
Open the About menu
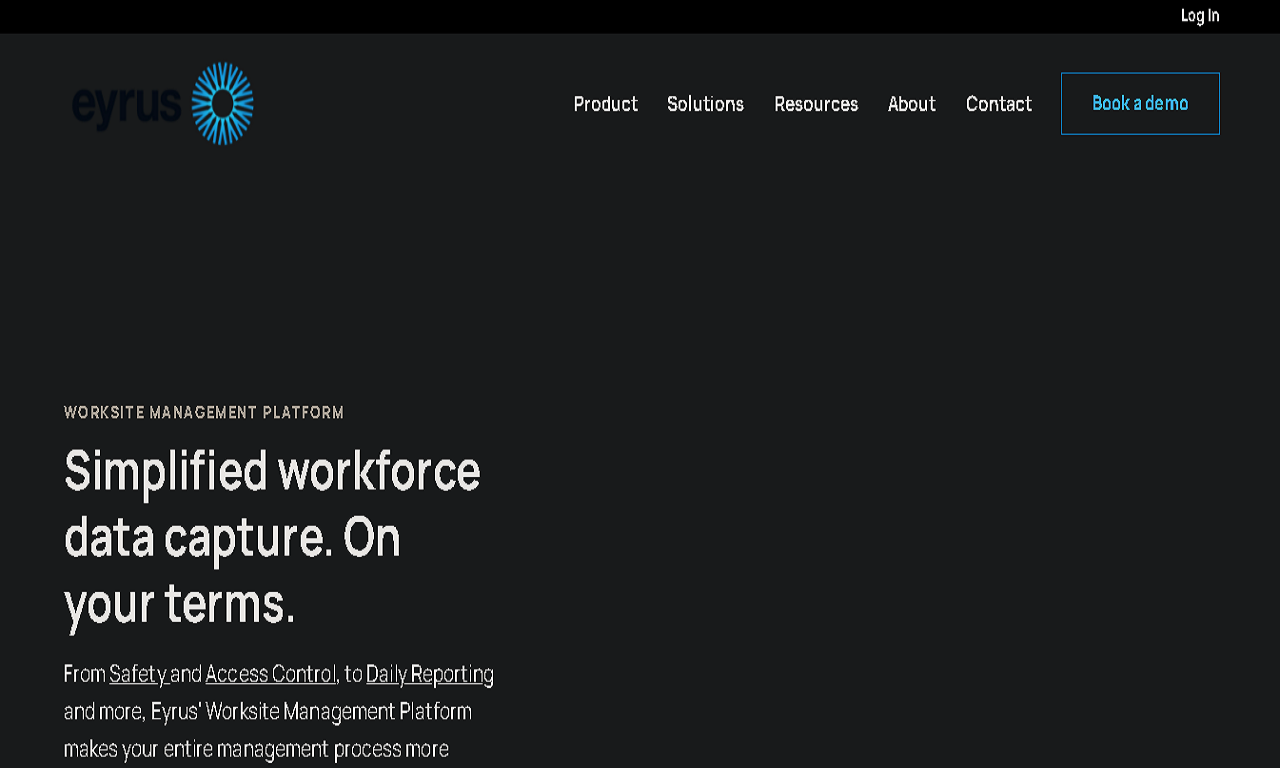tap(912, 104)
